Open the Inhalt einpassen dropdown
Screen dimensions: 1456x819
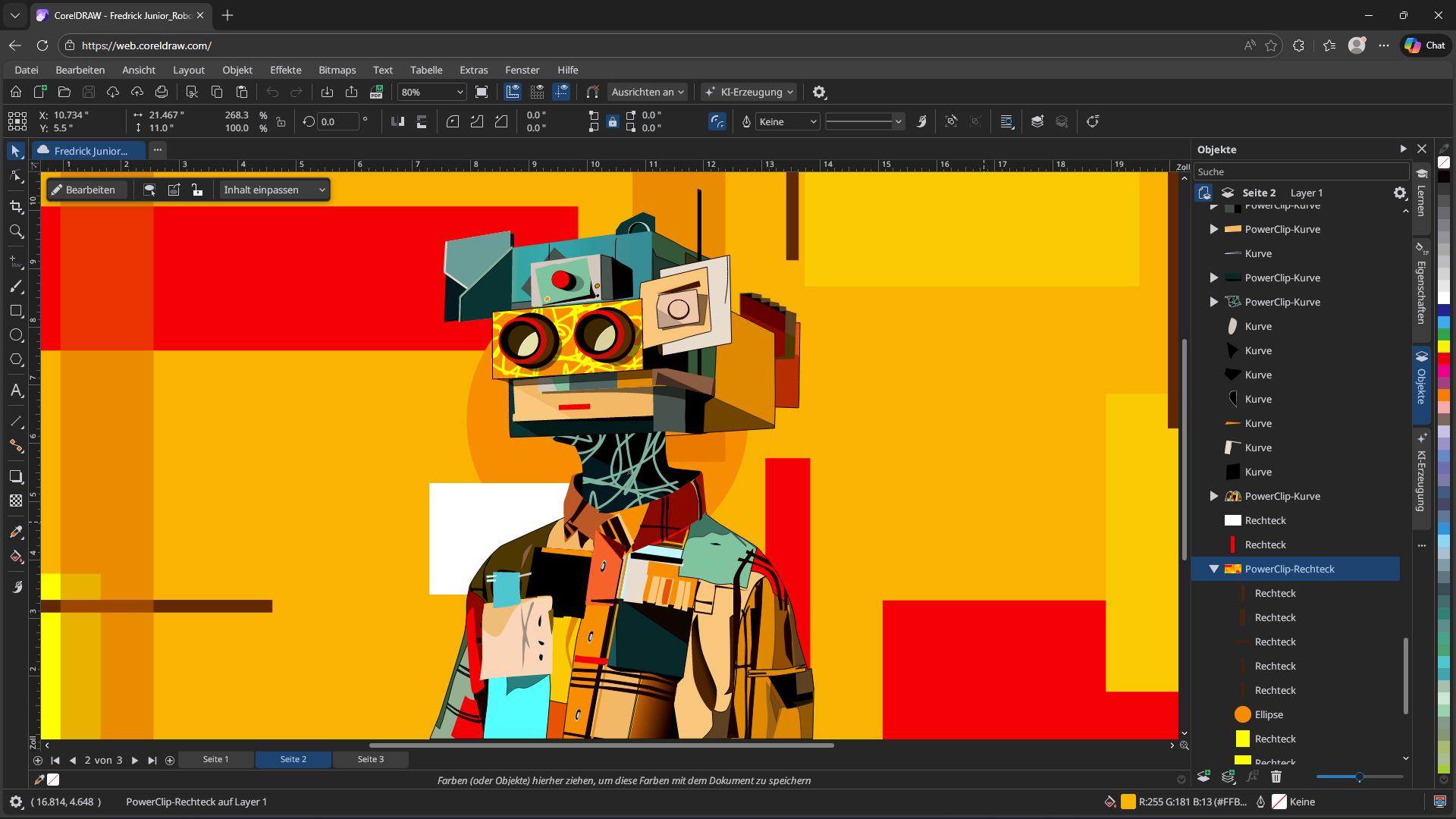(321, 190)
